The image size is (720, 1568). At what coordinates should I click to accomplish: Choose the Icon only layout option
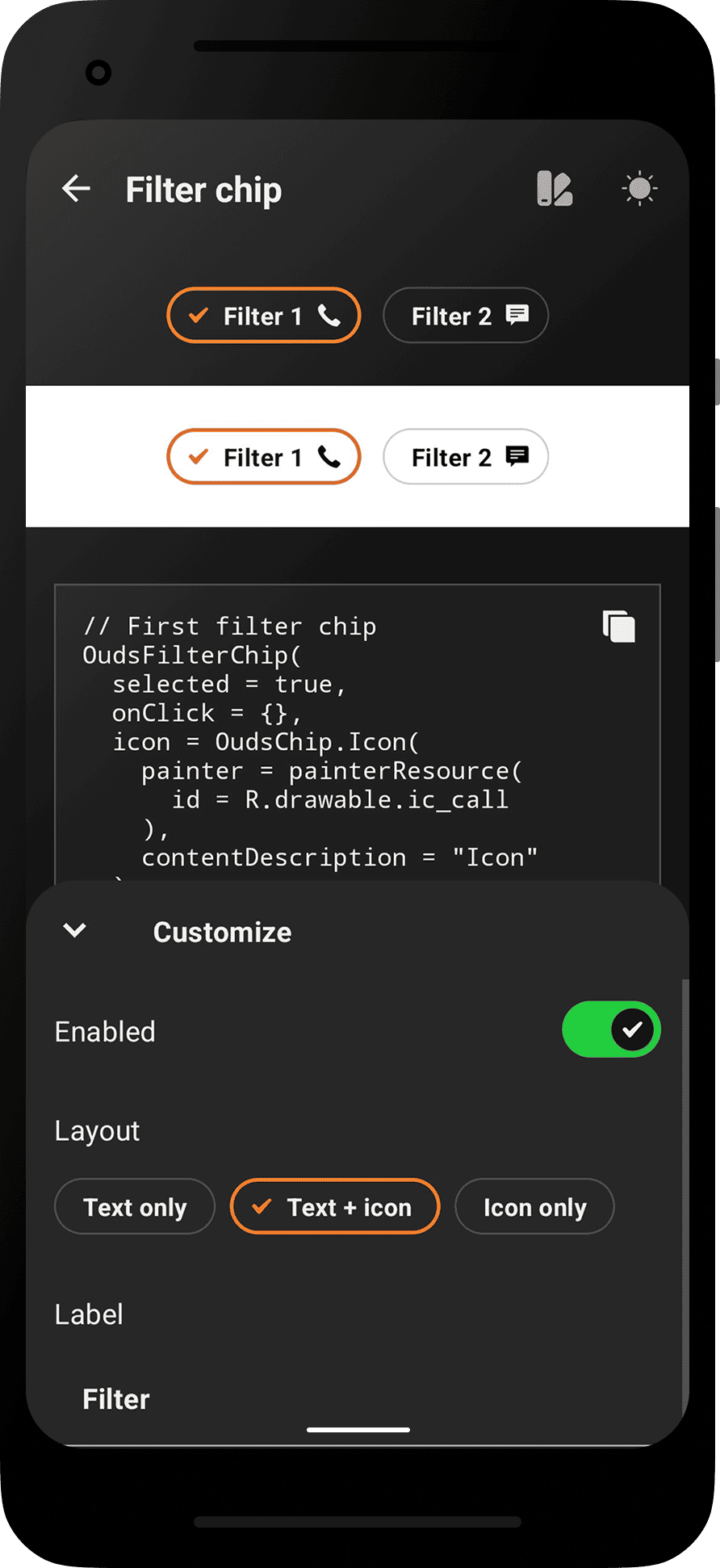[x=534, y=1206]
